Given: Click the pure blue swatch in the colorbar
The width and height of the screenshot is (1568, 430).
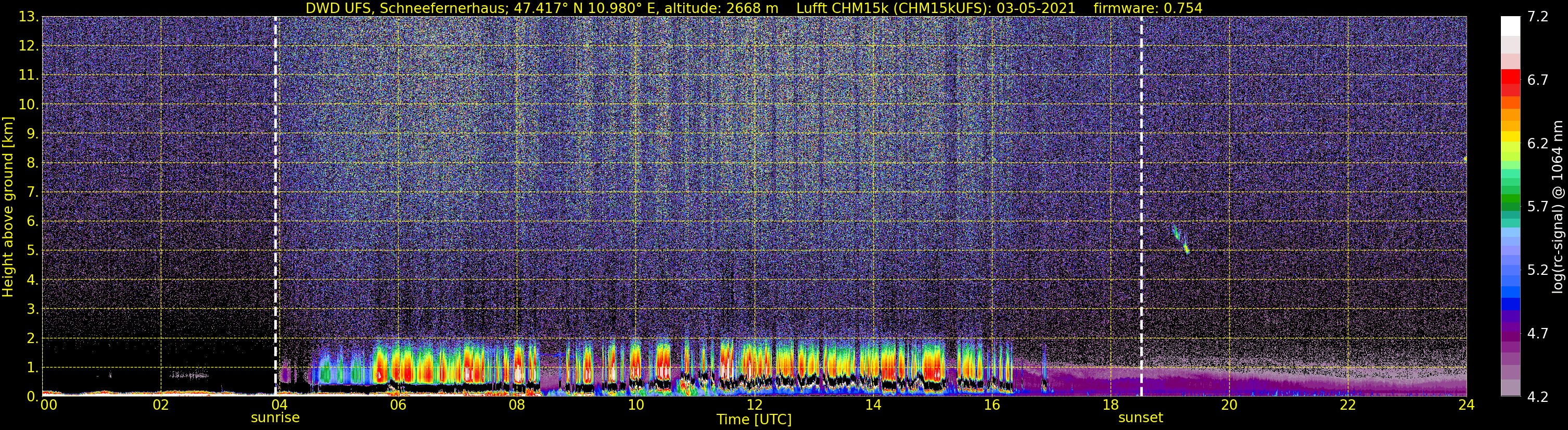Looking at the screenshot, I should click(1510, 304).
